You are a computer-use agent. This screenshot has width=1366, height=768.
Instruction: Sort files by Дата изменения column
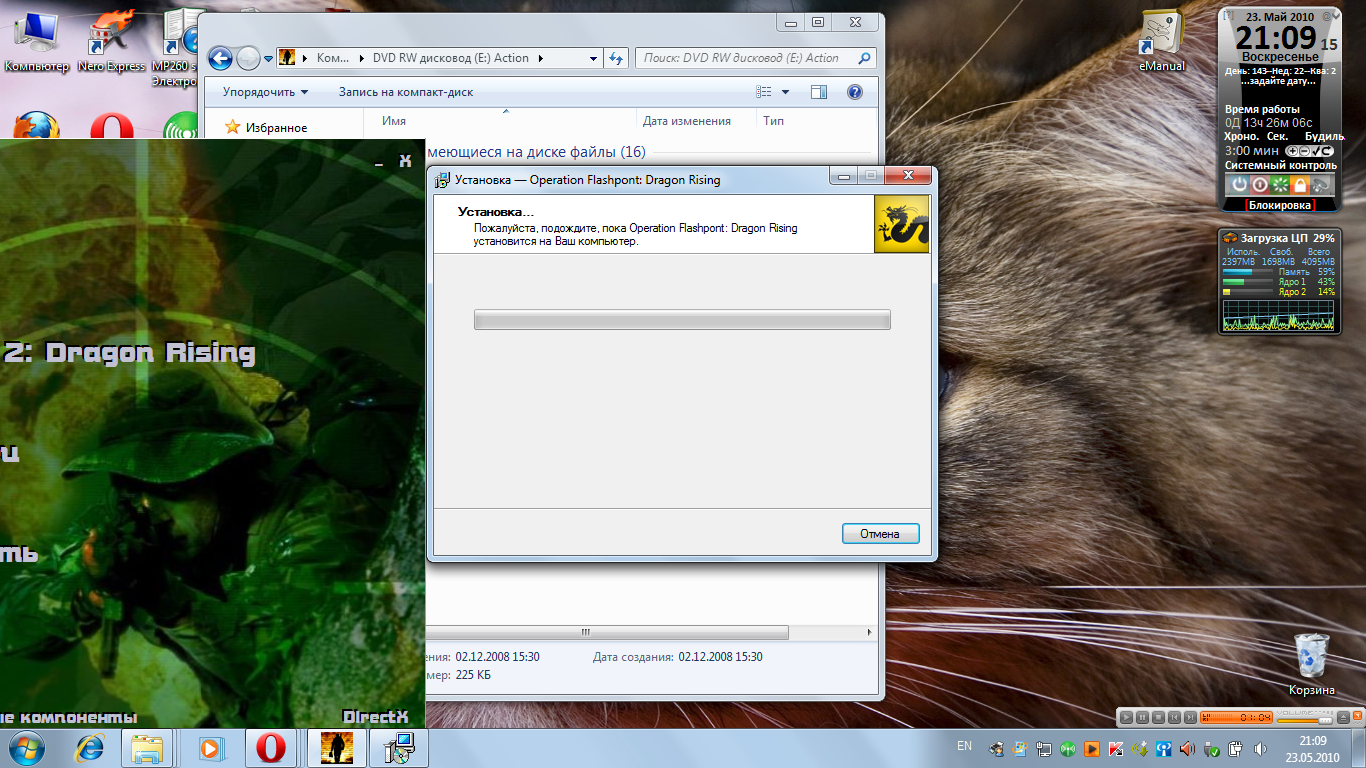tap(687, 121)
